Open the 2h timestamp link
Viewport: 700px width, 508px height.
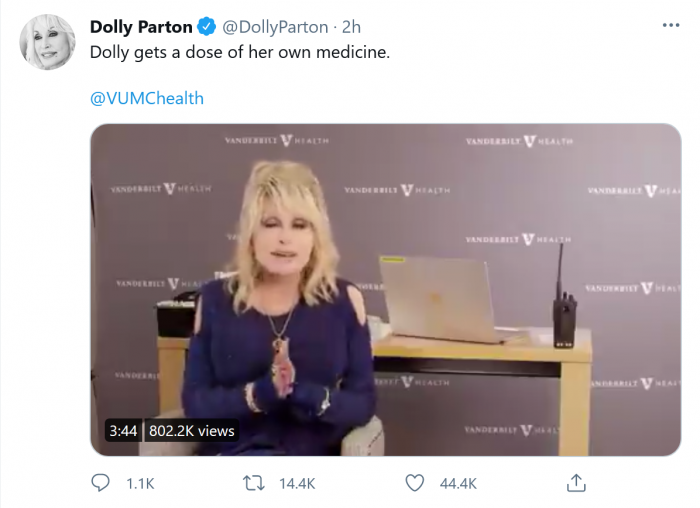(x=351, y=27)
